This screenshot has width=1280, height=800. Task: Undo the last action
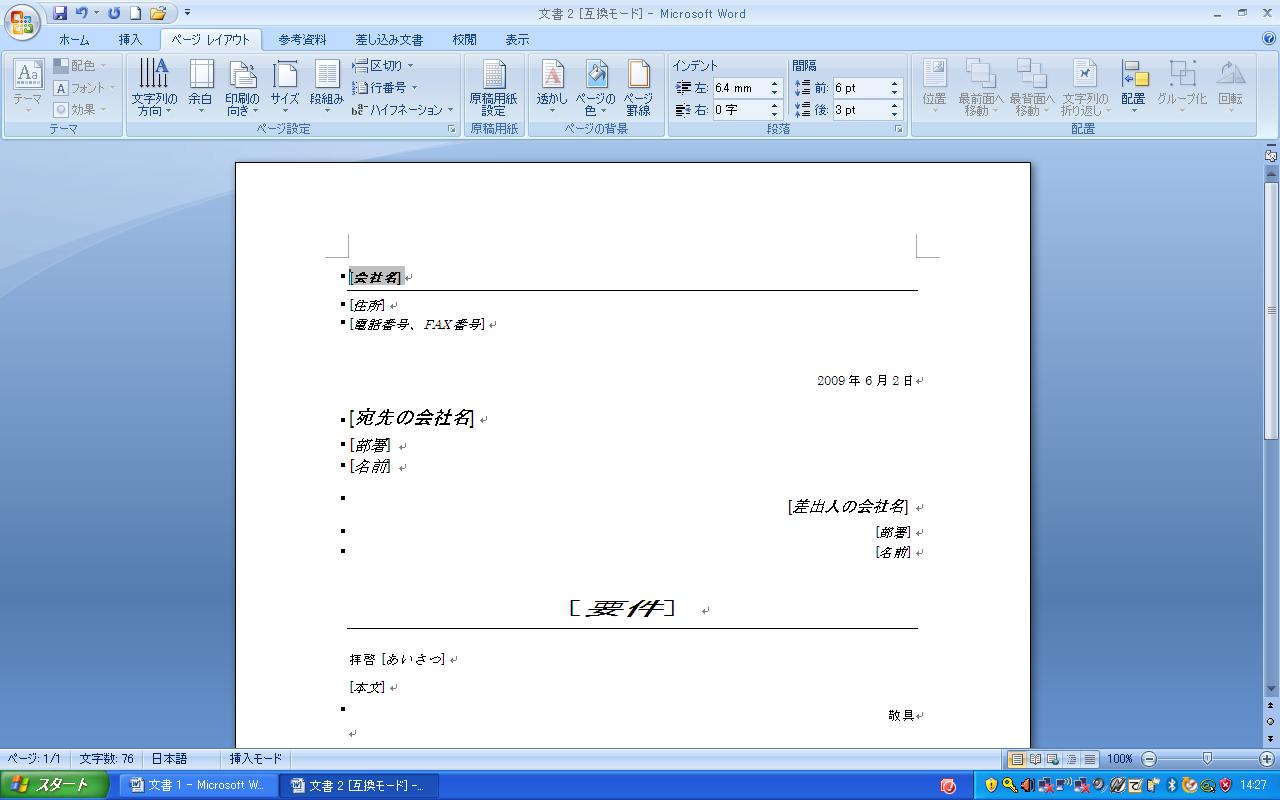coord(82,13)
